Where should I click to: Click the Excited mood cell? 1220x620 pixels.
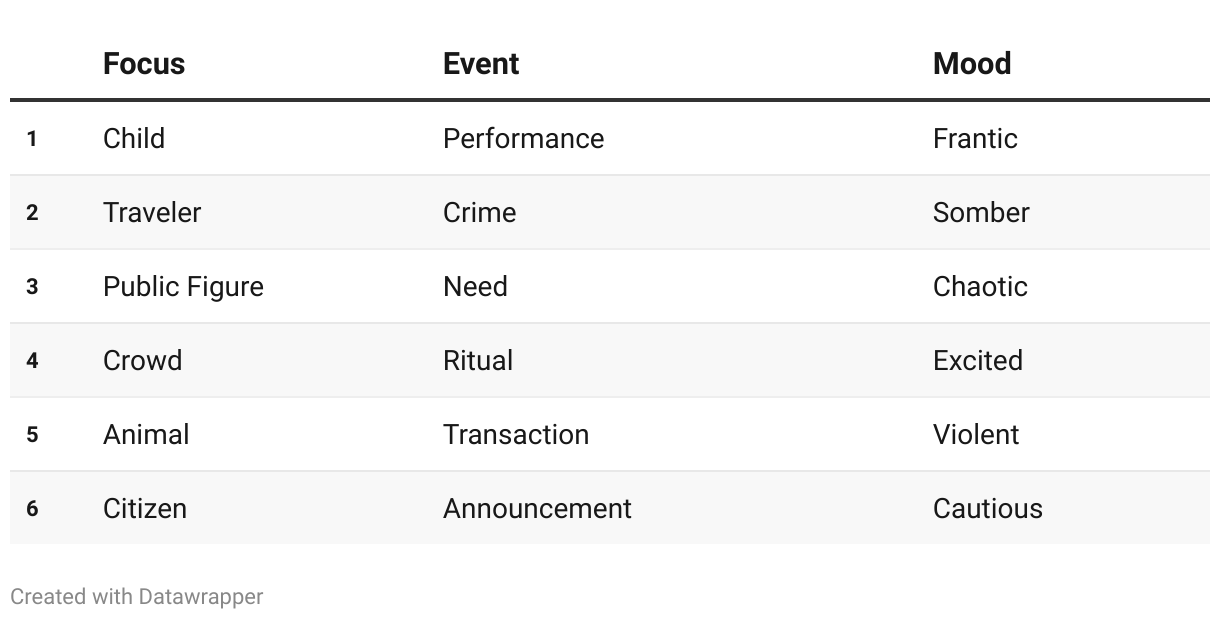(978, 360)
